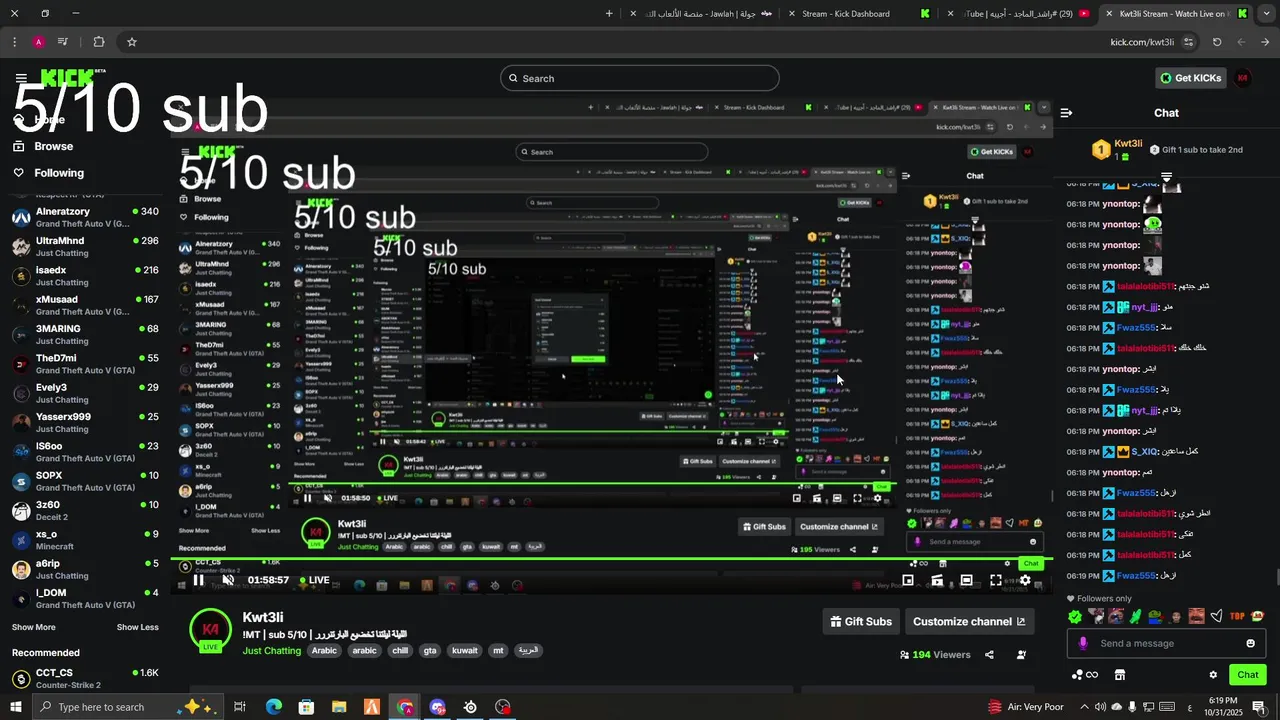Open recommended CCT_CS channel
Viewport: 1280px width, 720px height.
click(85, 678)
